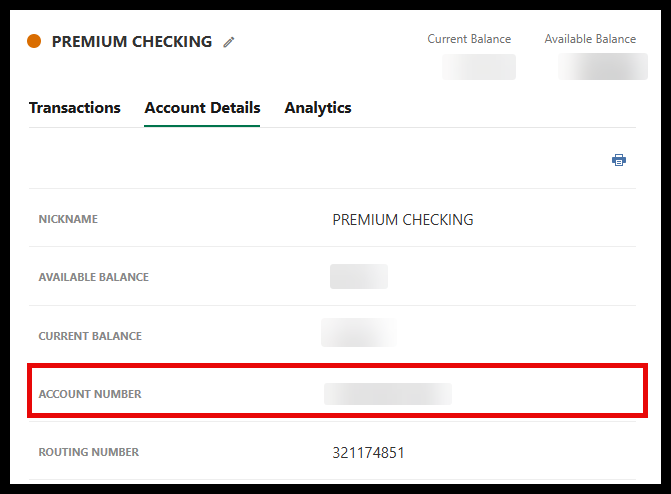
Task: Click the hidden amount under header Available Balance
Action: (603, 67)
